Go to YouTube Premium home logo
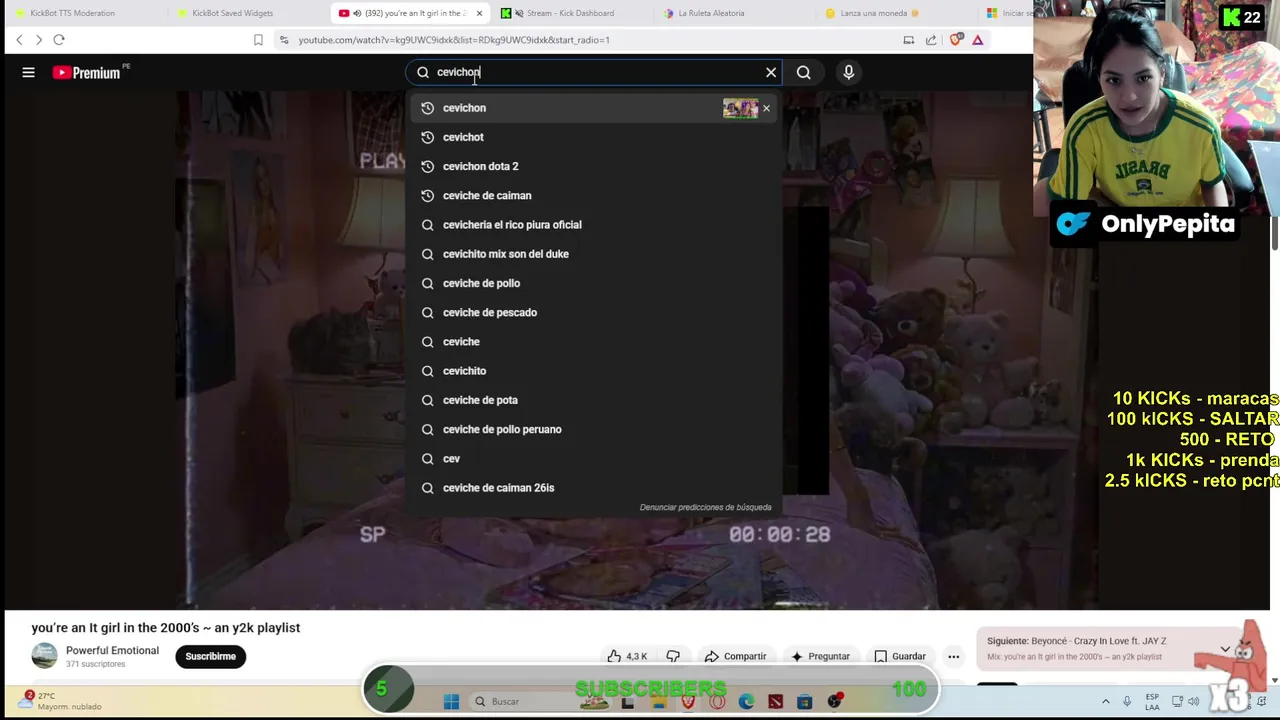Image resolution: width=1280 pixels, height=720 pixels. point(87,72)
